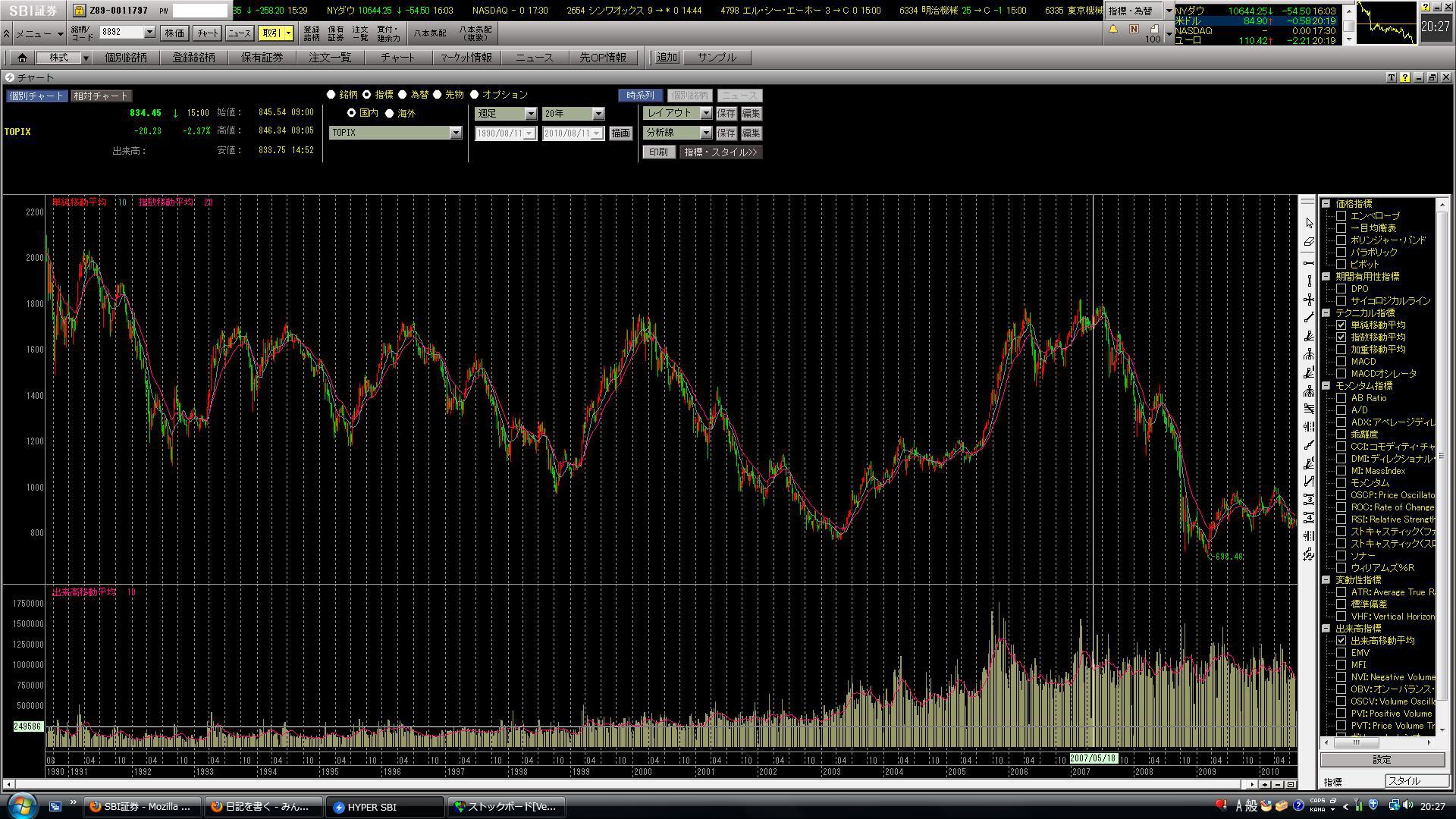The width and height of the screenshot is (1456, 819).
Task: Select the vertical line drawing tool
Action: click(x=1309, y=281)
